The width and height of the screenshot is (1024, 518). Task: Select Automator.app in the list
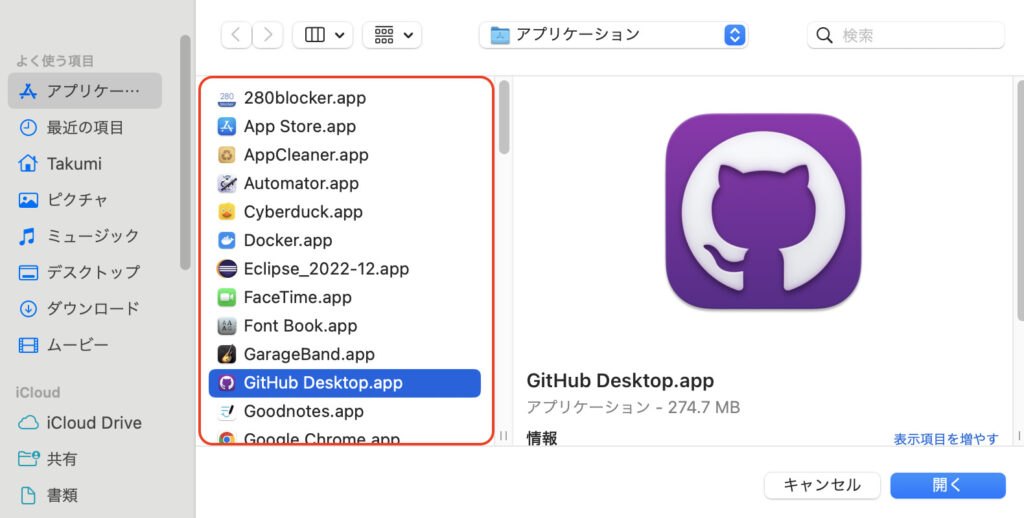point(345,184)
